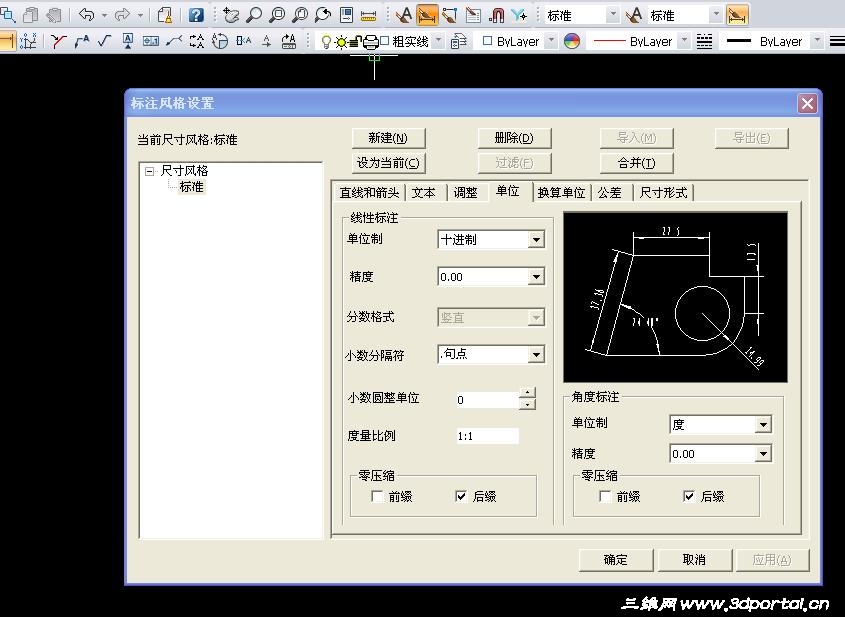This screenshot has height=617, width=845.
Task: Open the angular 精度 0.00 dropdown
Action: (763, 454)
